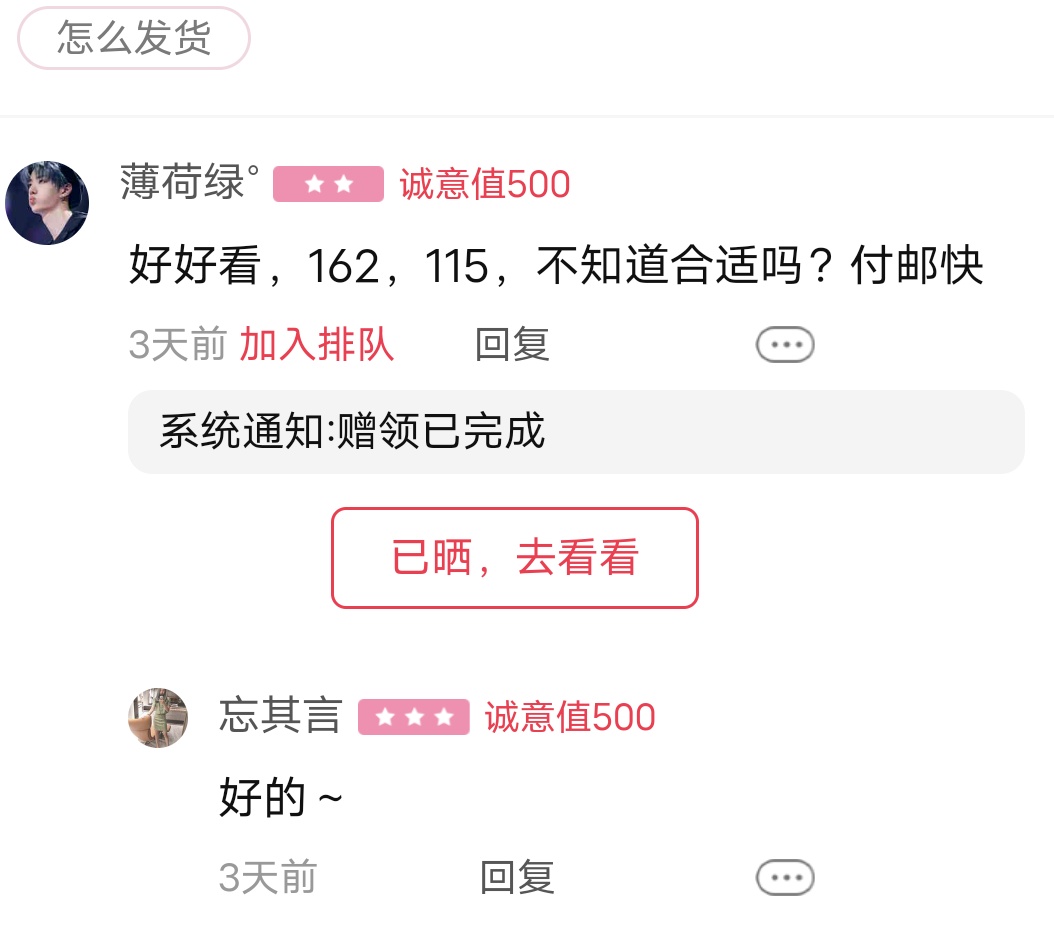Select the reply text 好的～

pos(281,797)
